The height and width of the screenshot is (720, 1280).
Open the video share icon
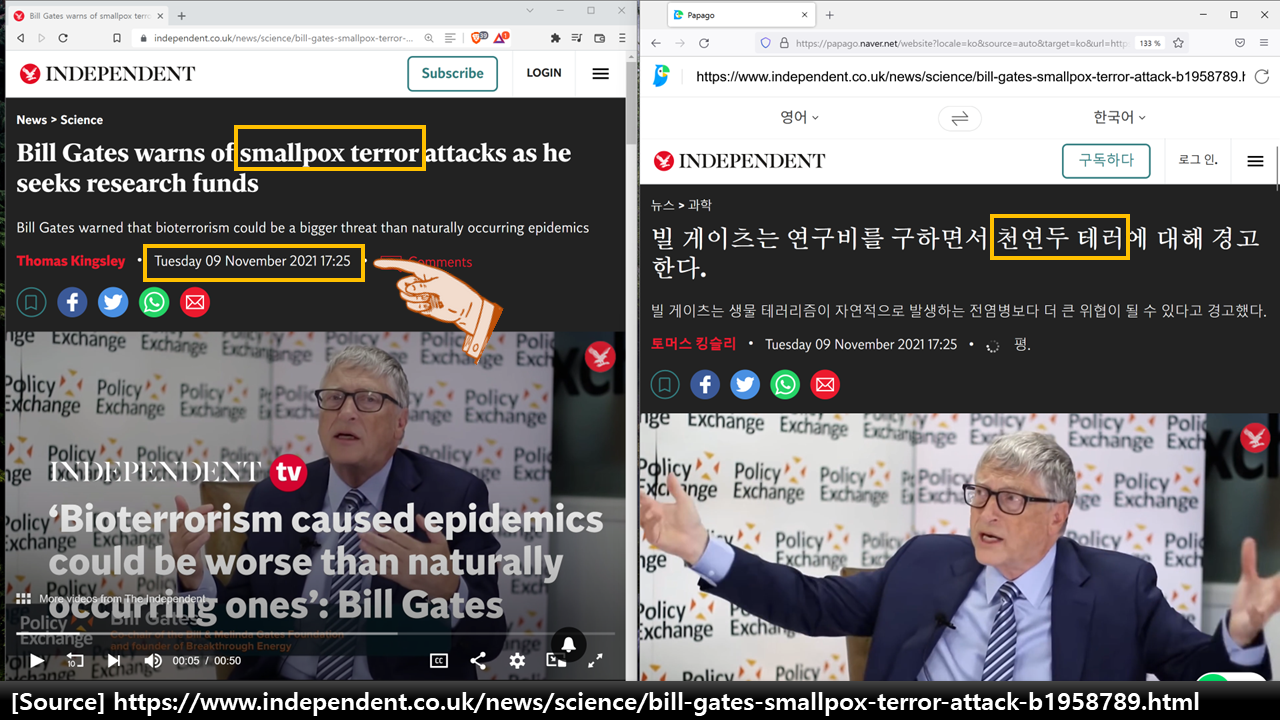click(478, 660)
